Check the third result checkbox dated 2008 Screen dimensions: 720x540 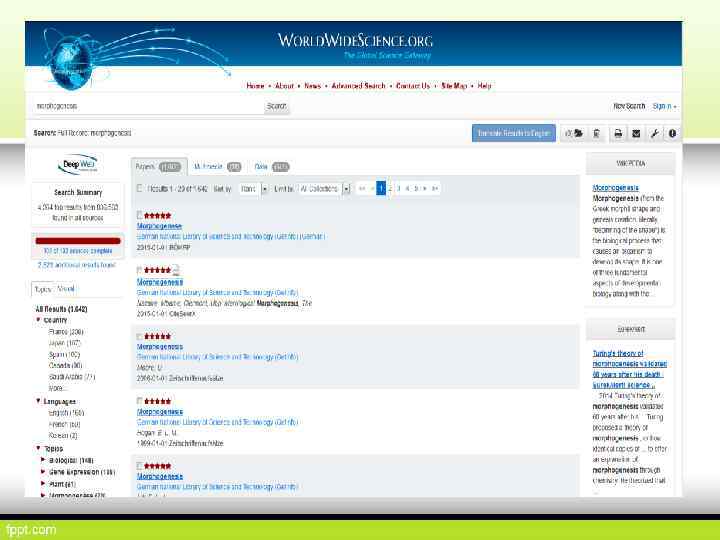coord(140,336)
